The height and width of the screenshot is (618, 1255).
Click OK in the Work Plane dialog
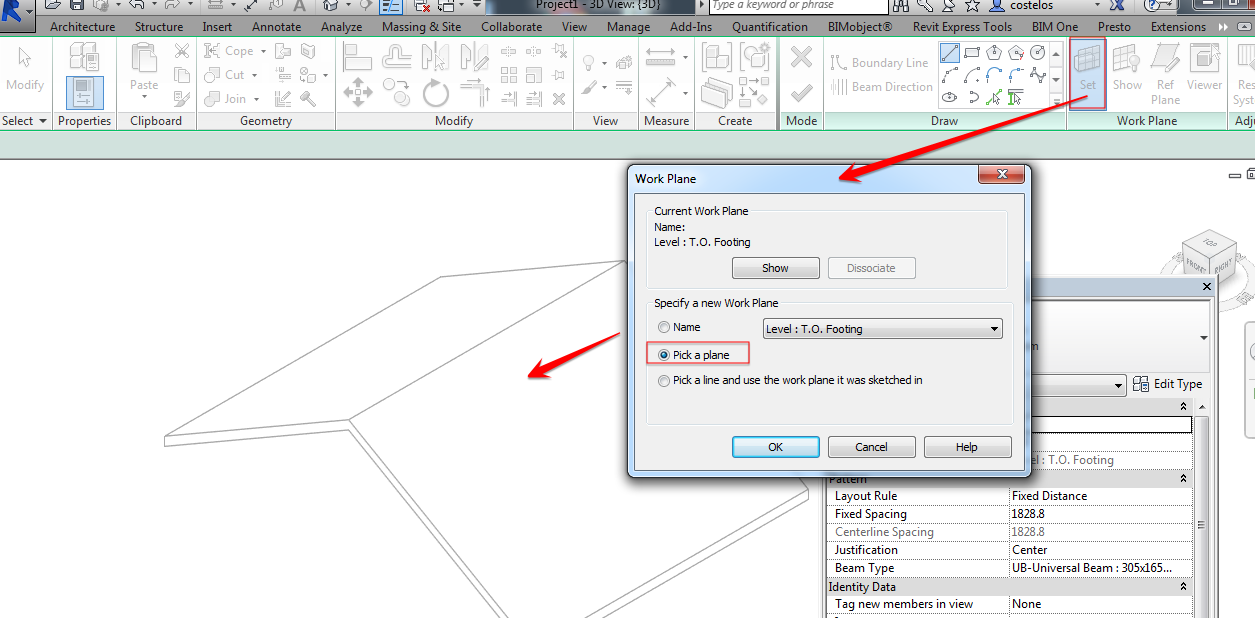pyautogui.click(x=775, y=446)
